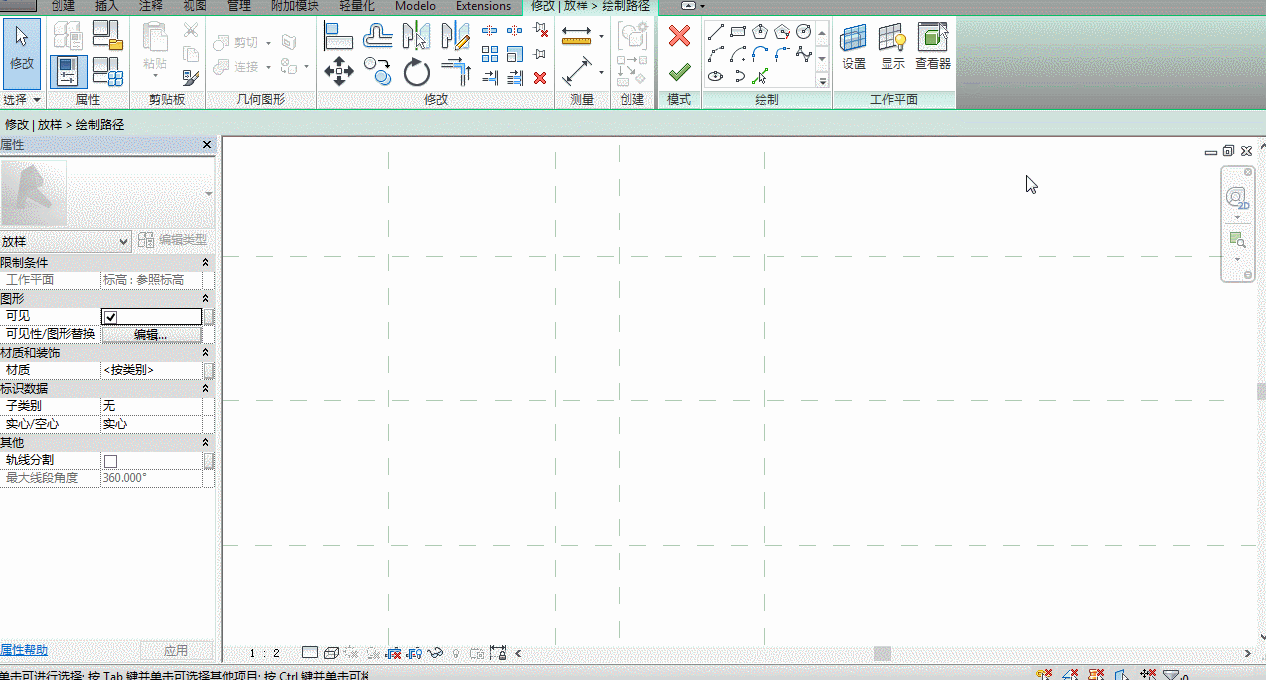Click the 1 : 2 view scale button
Viewport: 1266px width, 680px height.
pyautogui.click(x=265, y=653)
